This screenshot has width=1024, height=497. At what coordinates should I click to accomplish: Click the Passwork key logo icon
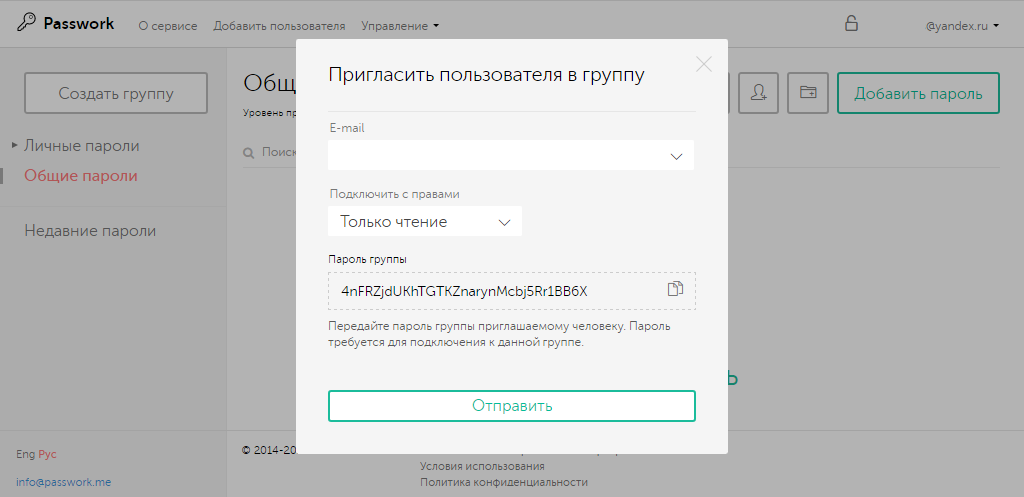[x=26, y=24]
